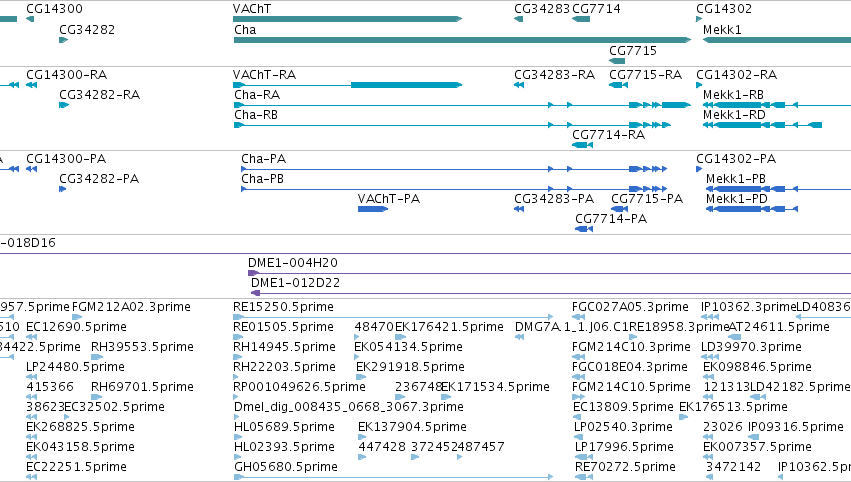Select the CG14300-RA transcript label
Screen dimensions: 851x482
(66, 75)
